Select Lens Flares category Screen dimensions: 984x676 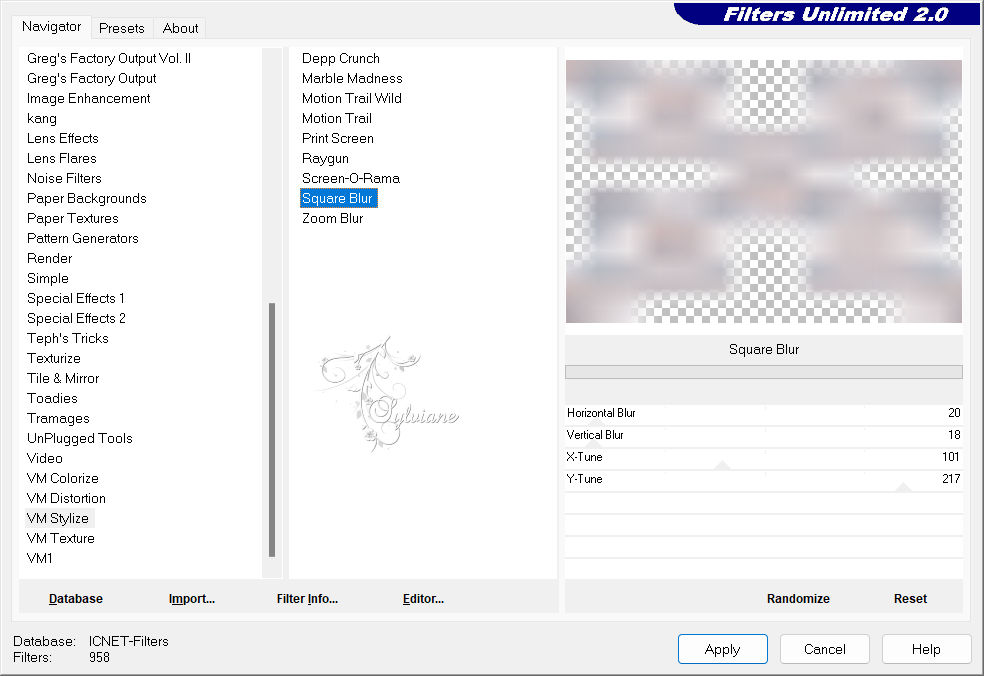(x=62, y=158)
